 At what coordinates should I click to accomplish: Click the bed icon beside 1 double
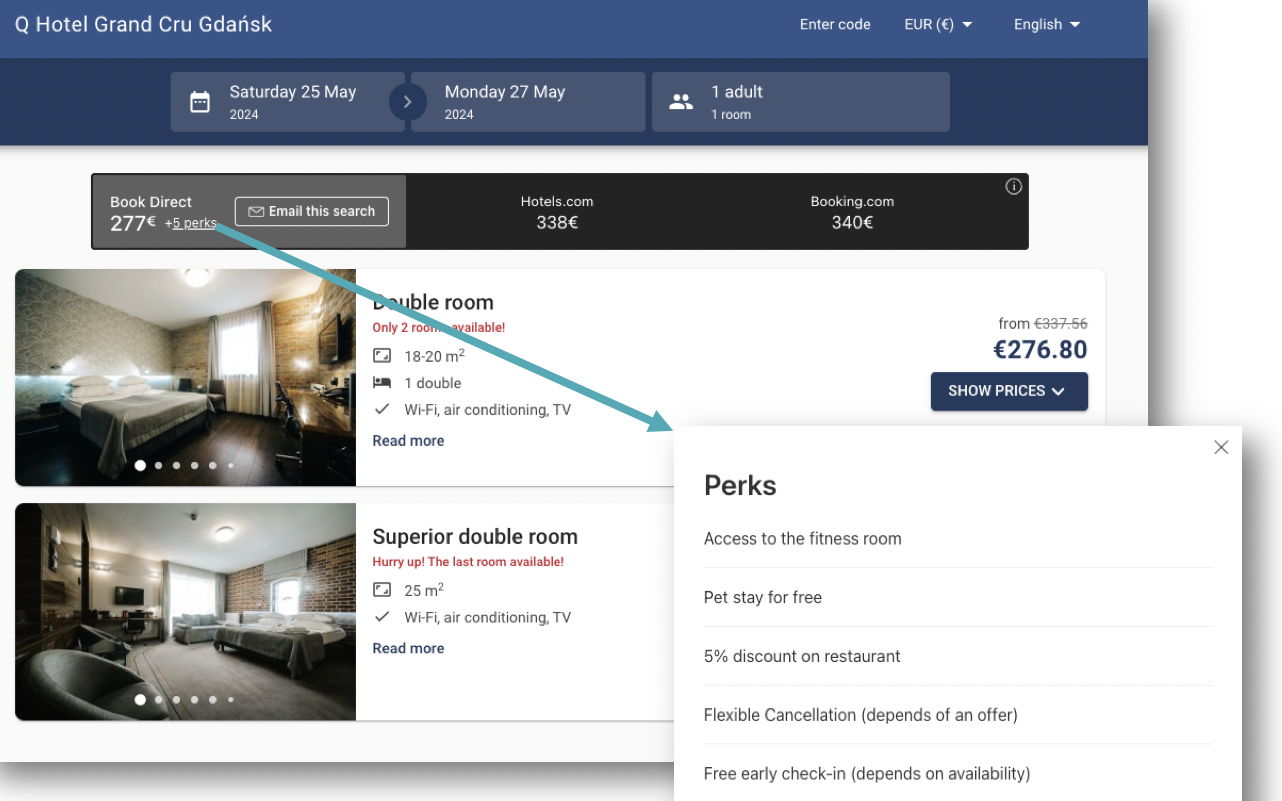(x=381, y=383)
